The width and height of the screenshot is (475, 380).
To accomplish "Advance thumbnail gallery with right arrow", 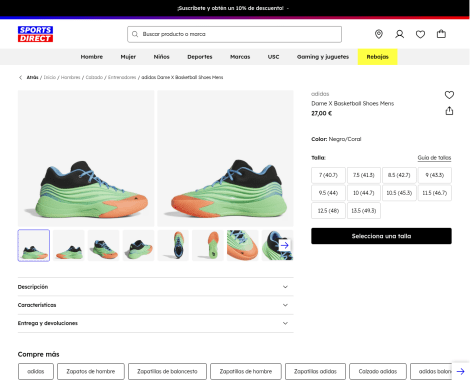I will pyautogui.click(x=284, y=245).
